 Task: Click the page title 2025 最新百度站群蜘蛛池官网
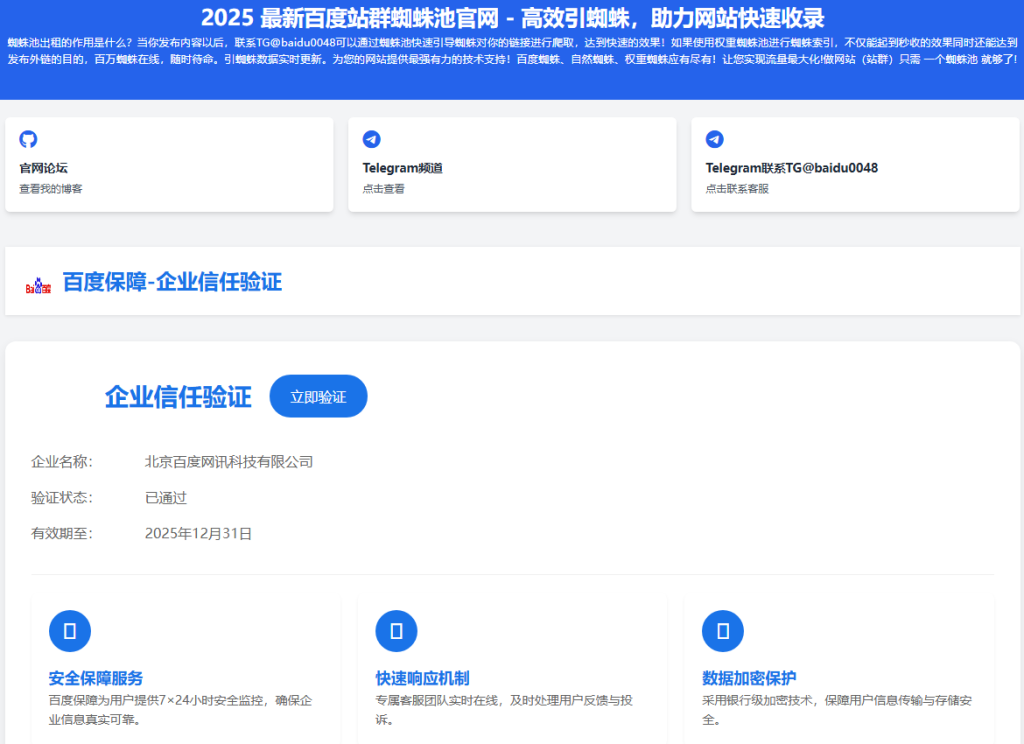(x=512, y=18)
